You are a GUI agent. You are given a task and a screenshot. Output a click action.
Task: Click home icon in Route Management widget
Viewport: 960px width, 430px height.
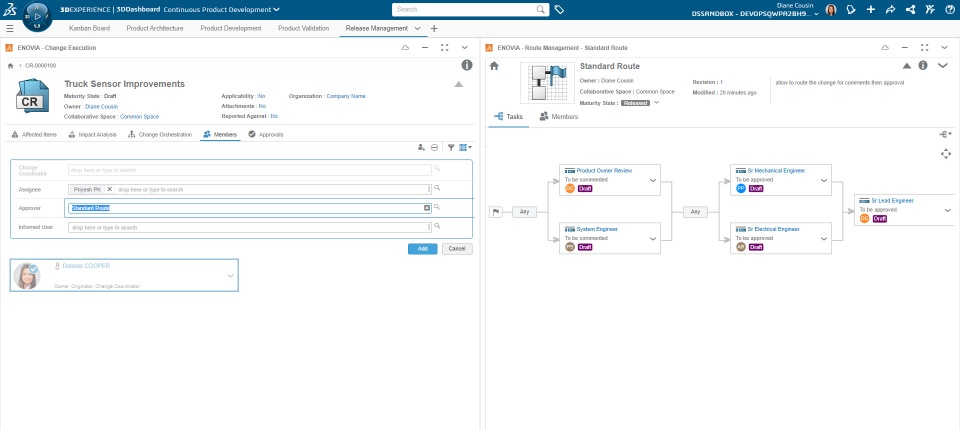tap(494, 66)
